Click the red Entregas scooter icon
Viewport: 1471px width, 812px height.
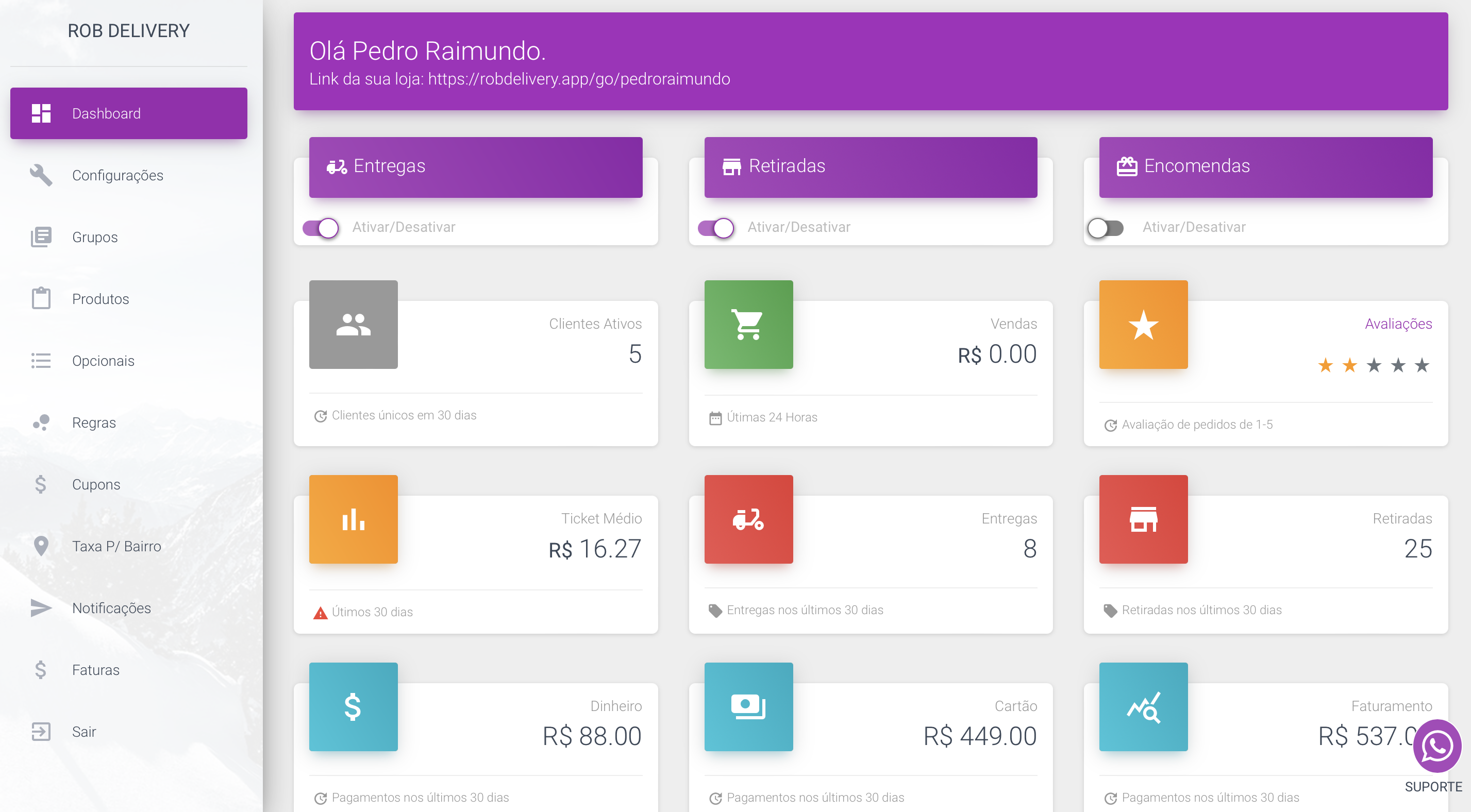click(x=748, y=519)
